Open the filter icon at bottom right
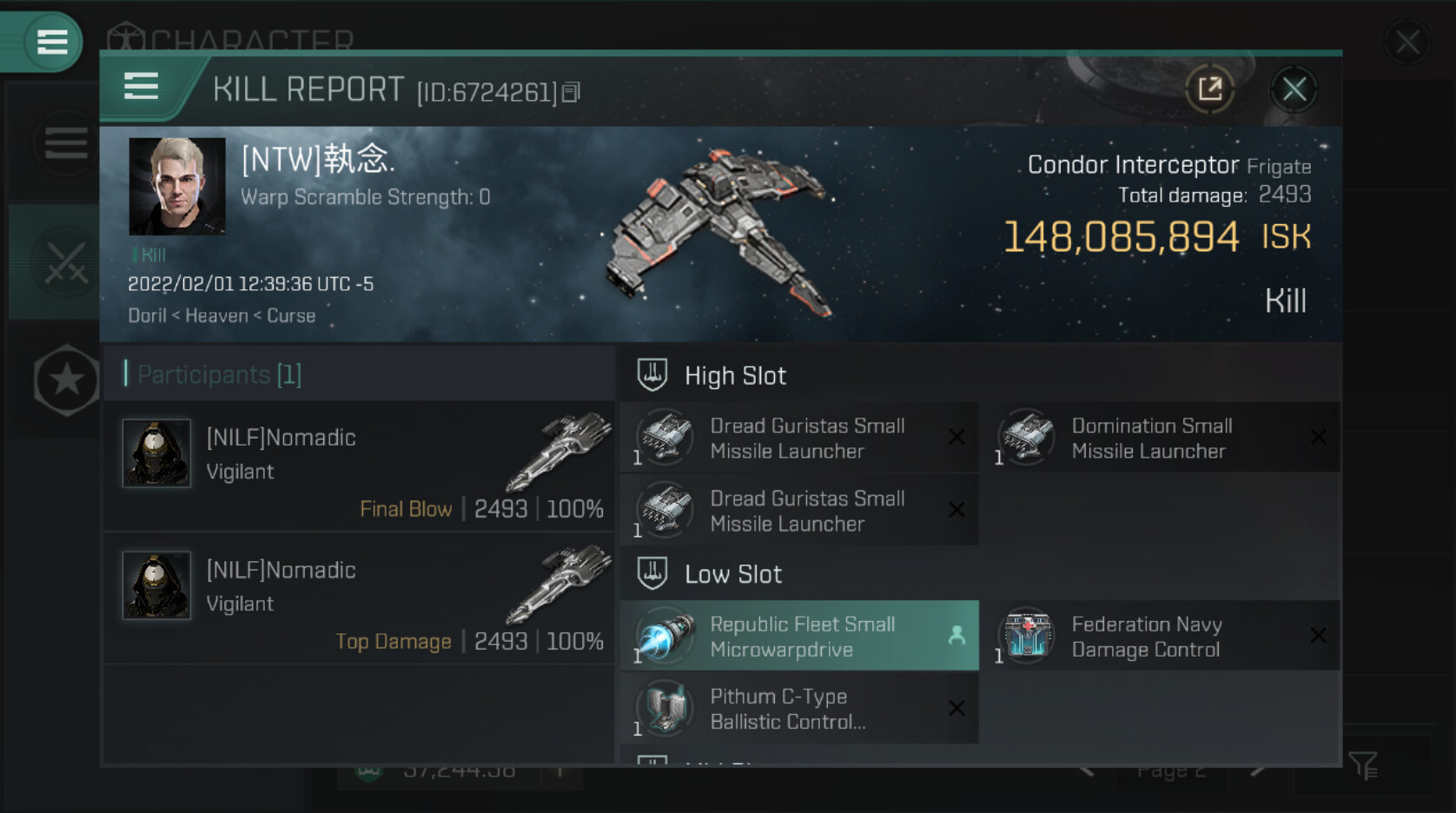 [1363, 765]
